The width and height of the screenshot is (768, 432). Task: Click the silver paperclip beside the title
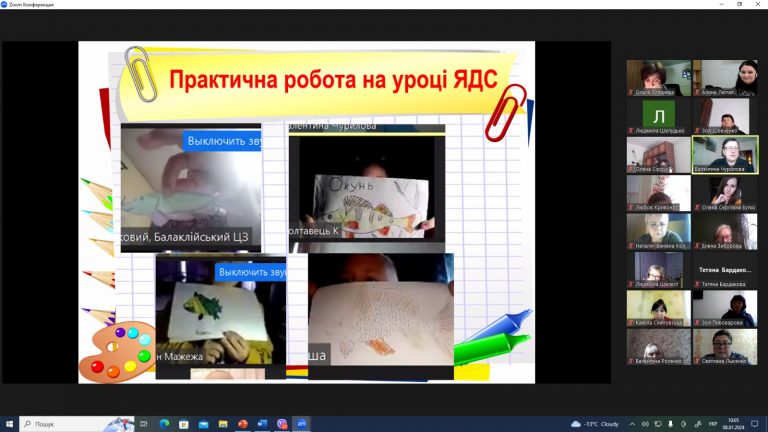pos(138,72)
